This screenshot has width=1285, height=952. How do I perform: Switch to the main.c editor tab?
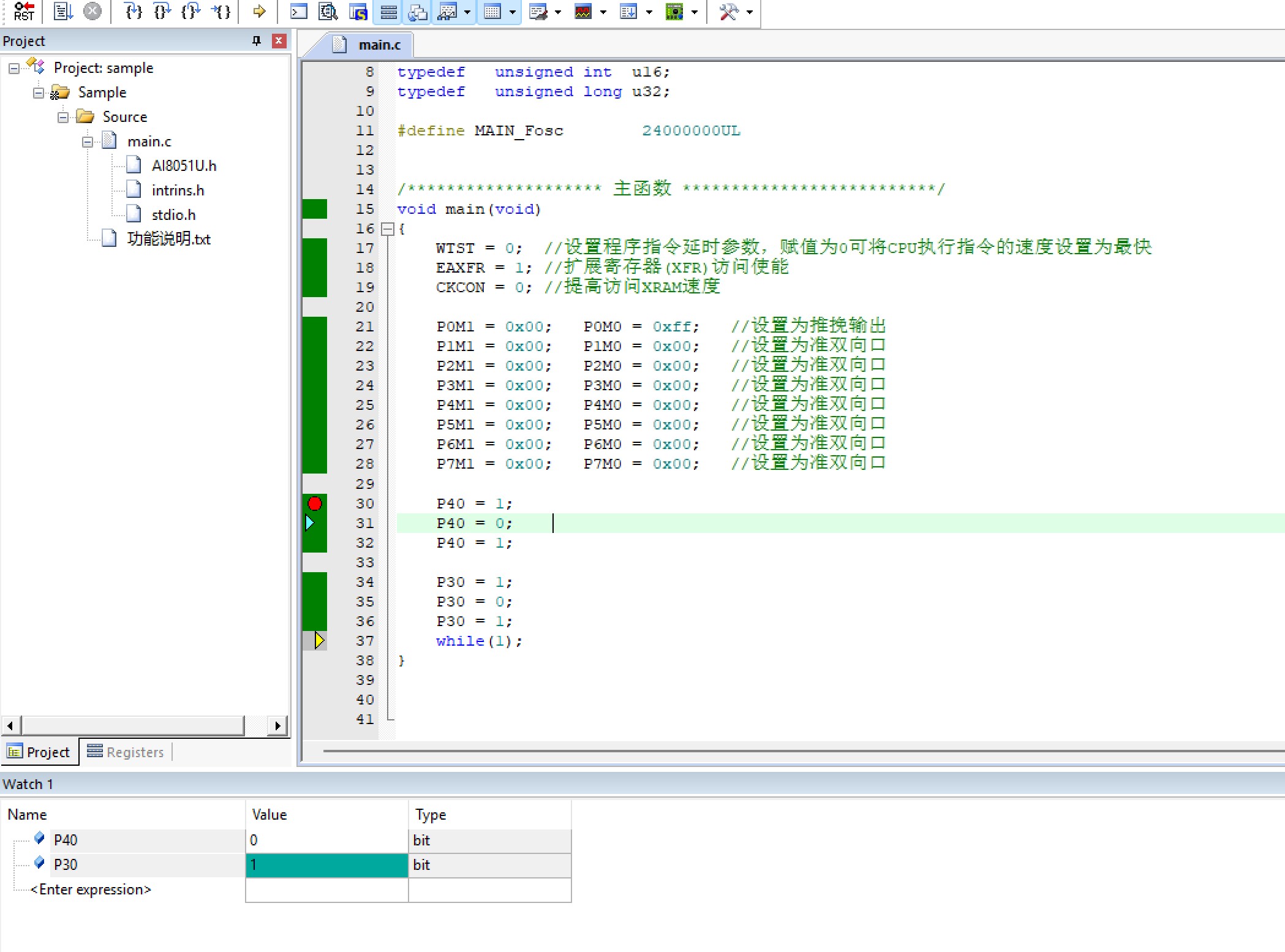371,45
